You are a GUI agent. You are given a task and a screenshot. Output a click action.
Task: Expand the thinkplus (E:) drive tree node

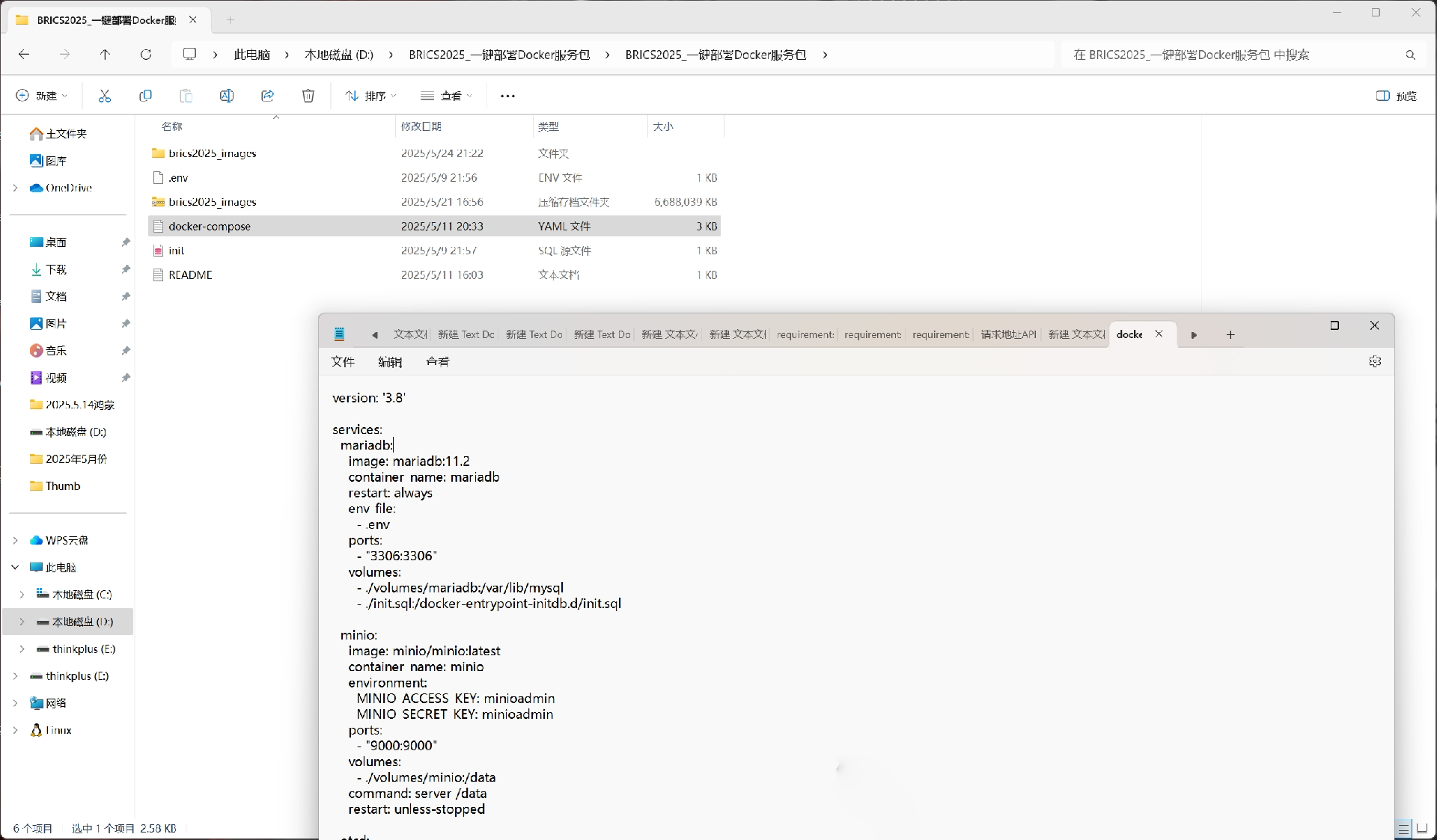[x=22, y=649]
